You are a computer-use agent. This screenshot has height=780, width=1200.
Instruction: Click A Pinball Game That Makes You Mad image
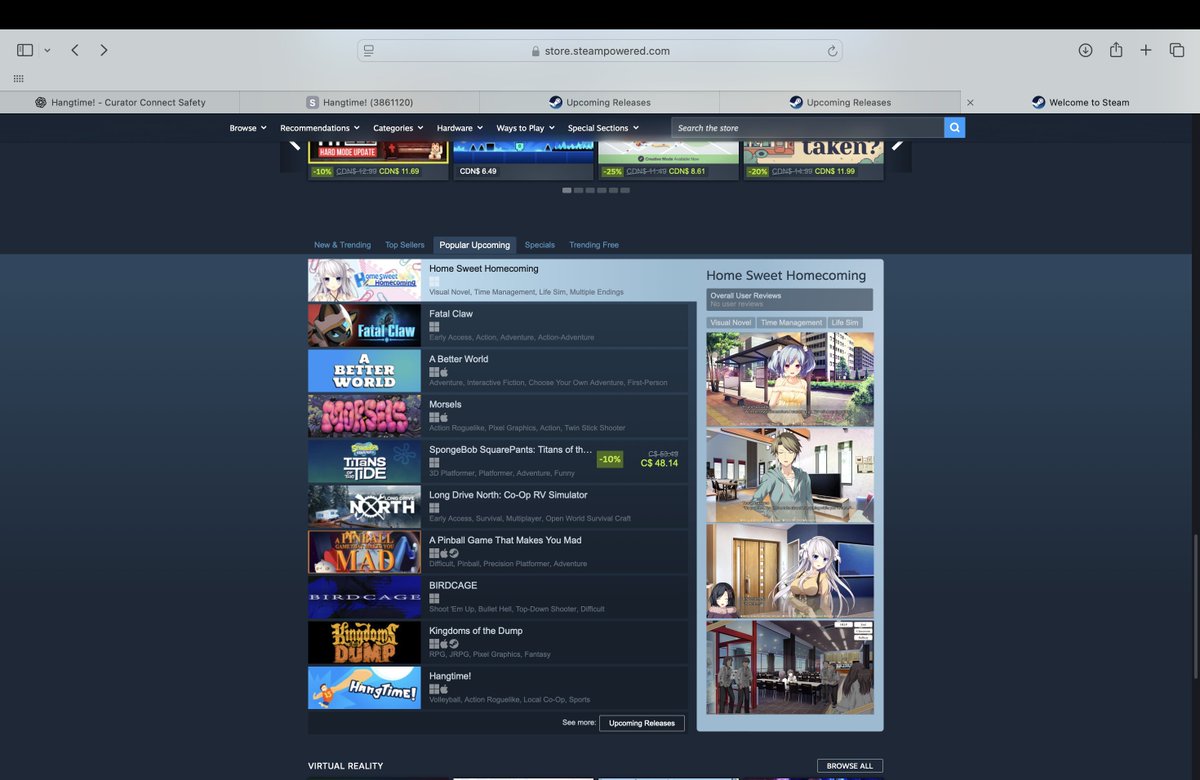pos(364,552)
